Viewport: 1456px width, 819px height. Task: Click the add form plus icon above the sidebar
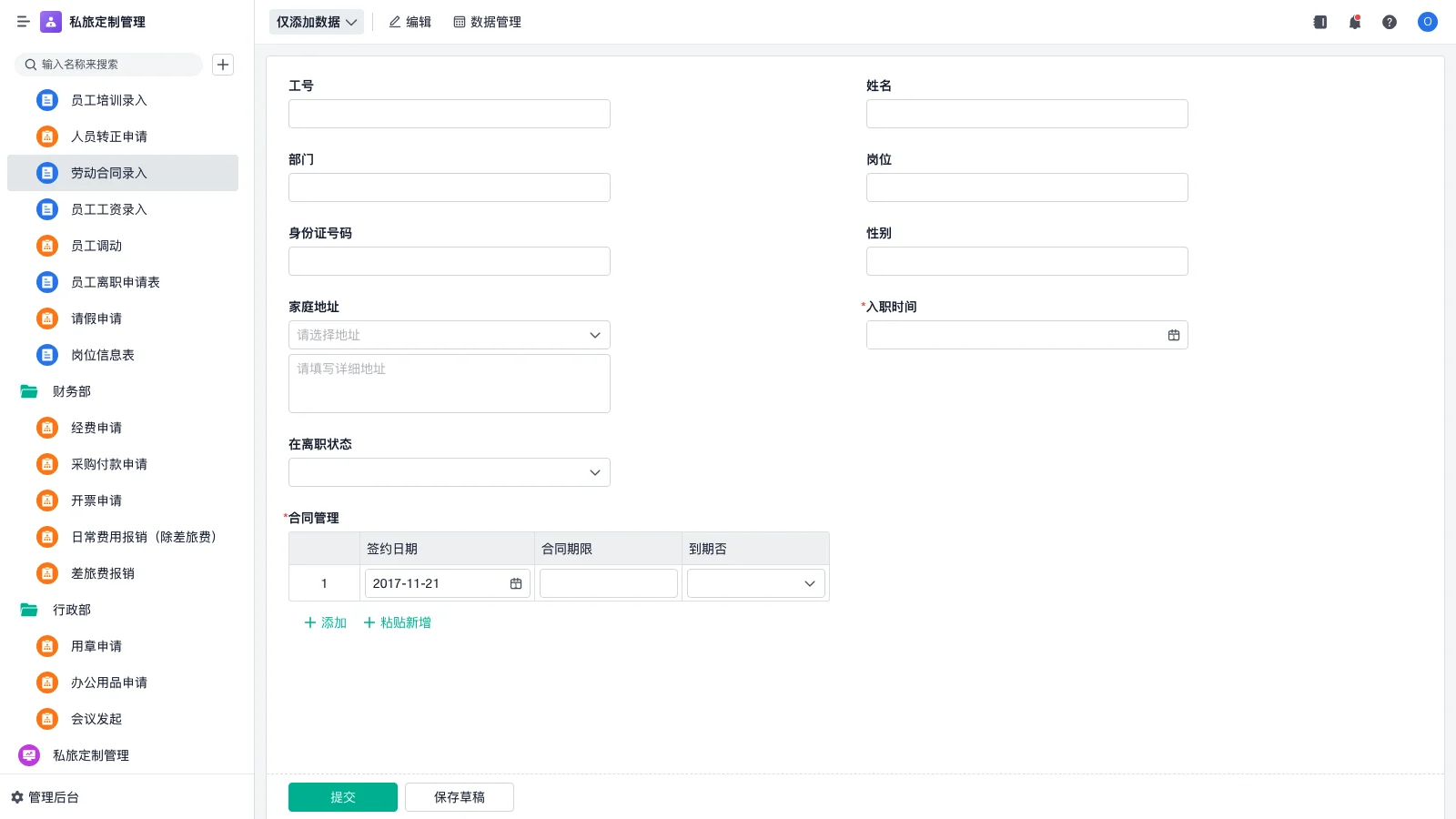pyautogui.click(x=223, y=65)
